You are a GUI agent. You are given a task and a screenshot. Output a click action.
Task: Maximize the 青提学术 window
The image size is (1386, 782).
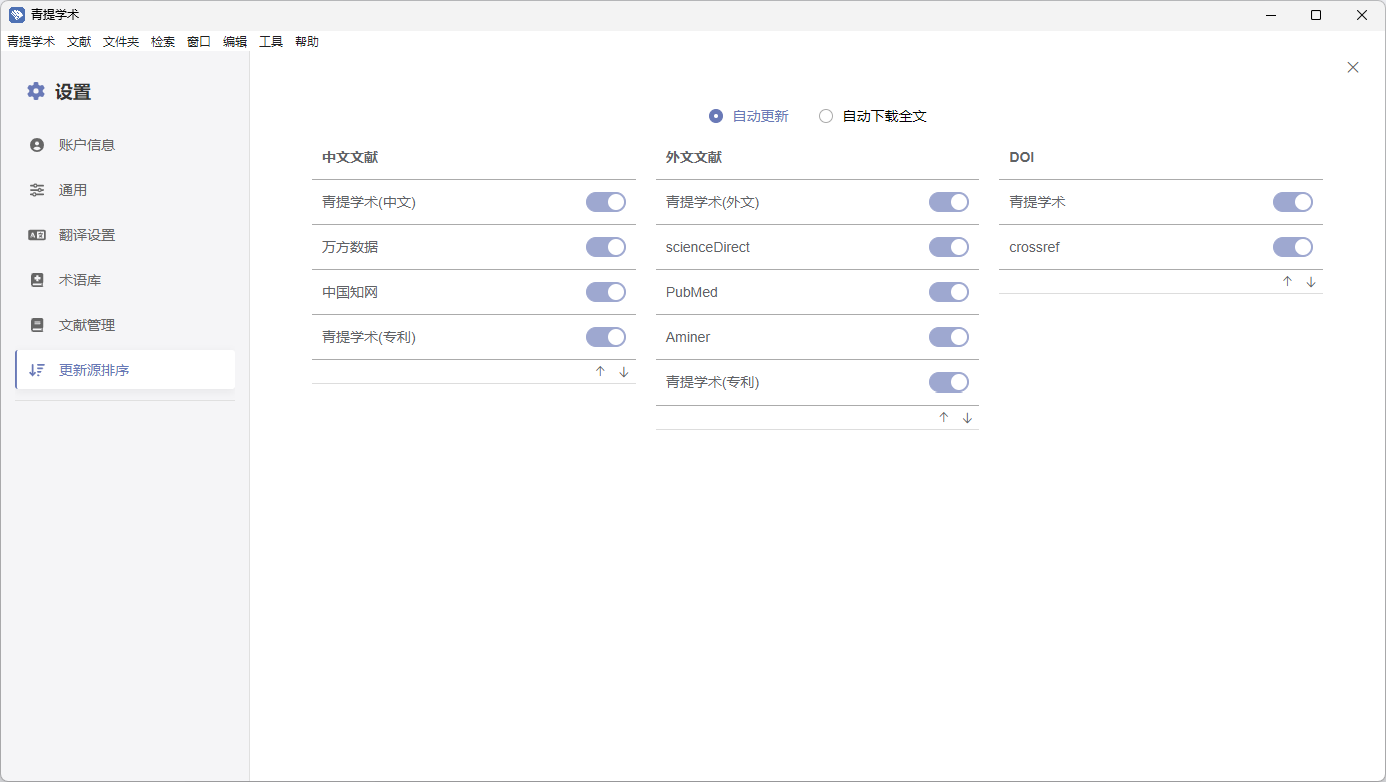pos(1316,15)
